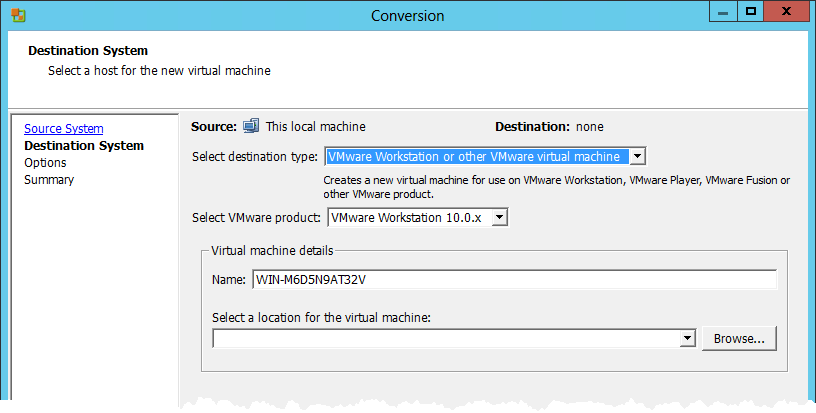Viewport: 816px width, 413px height.
Task: Click the 'Virtual machine details' group label
Action: [272, 251]
